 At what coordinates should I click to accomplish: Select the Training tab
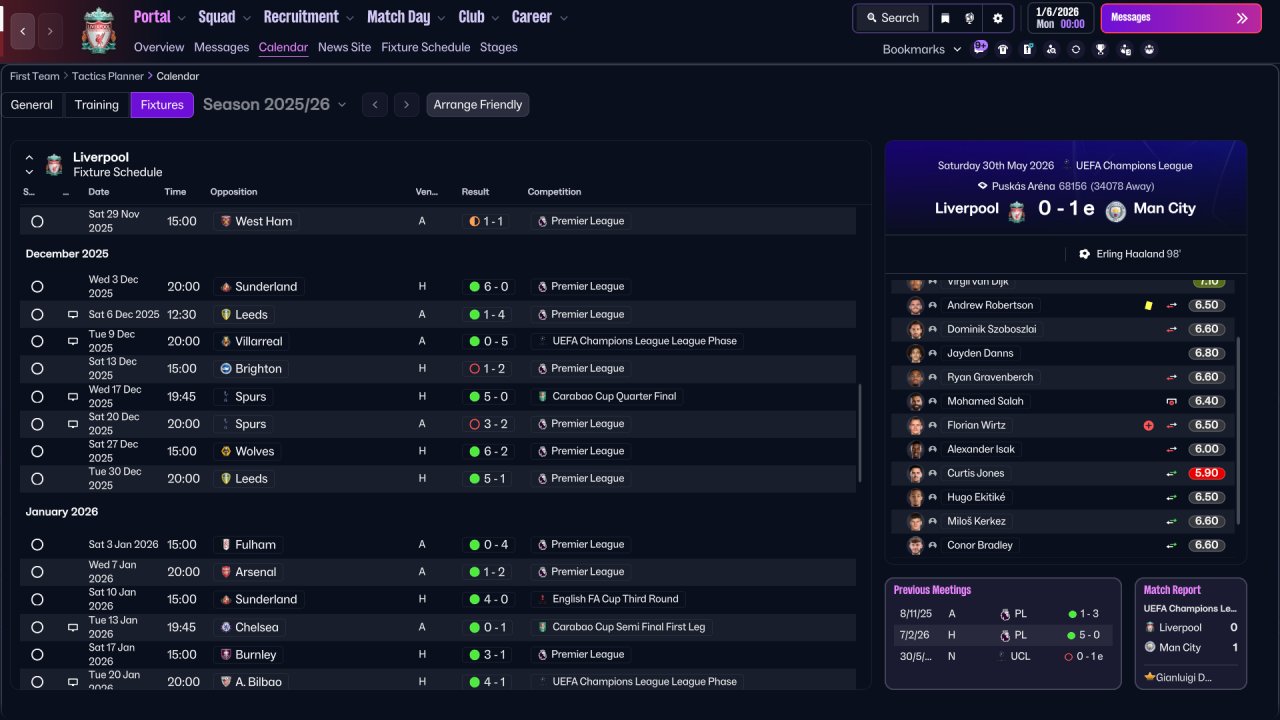(97, 105)
